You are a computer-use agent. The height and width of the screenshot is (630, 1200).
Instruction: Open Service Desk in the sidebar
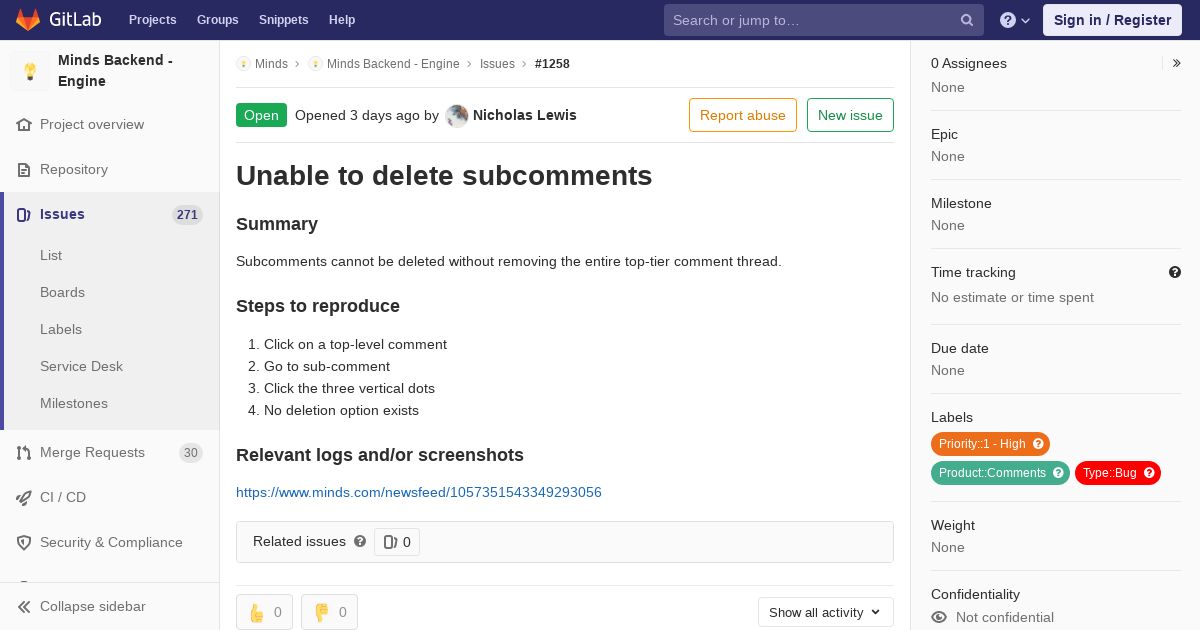tap(81, 366)
